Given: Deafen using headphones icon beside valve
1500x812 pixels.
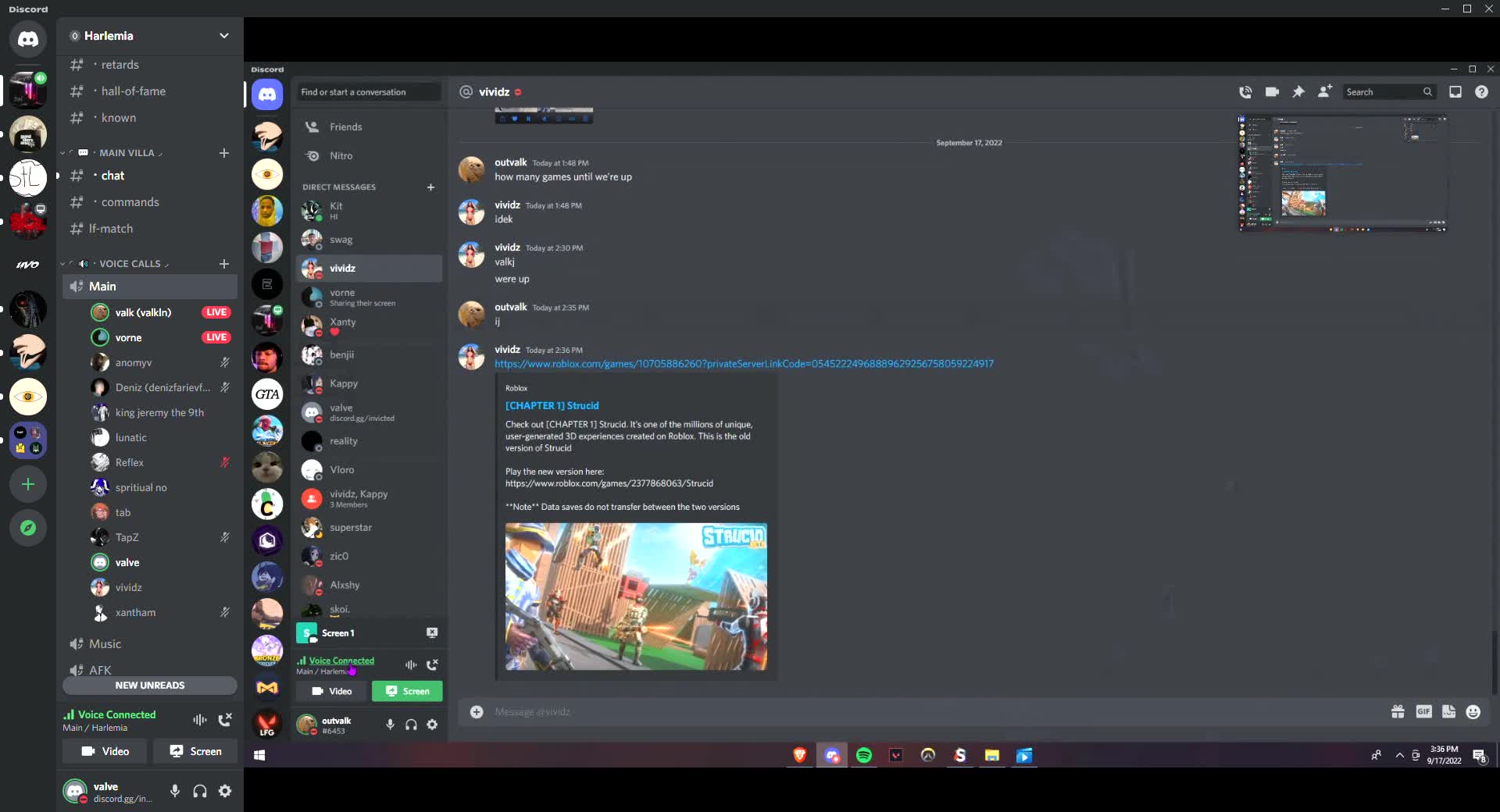Looking at the screenshot, I should (x=200, y=791).
